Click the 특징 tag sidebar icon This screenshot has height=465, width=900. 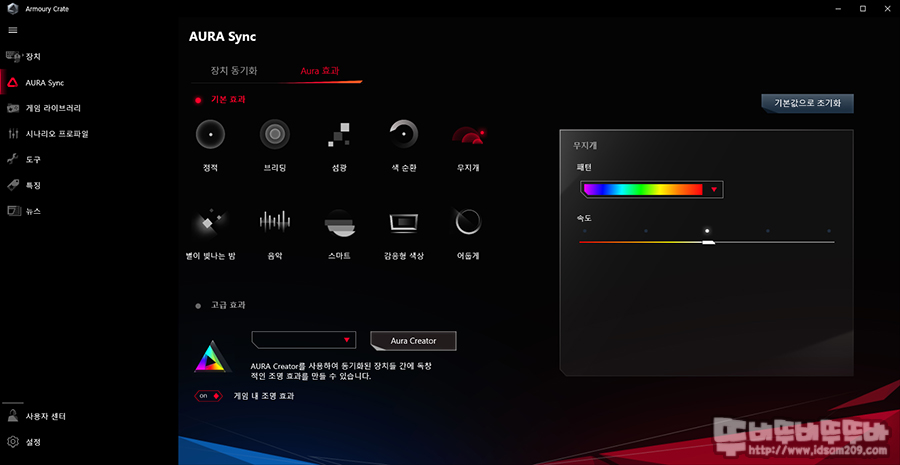tap(13, 185)
